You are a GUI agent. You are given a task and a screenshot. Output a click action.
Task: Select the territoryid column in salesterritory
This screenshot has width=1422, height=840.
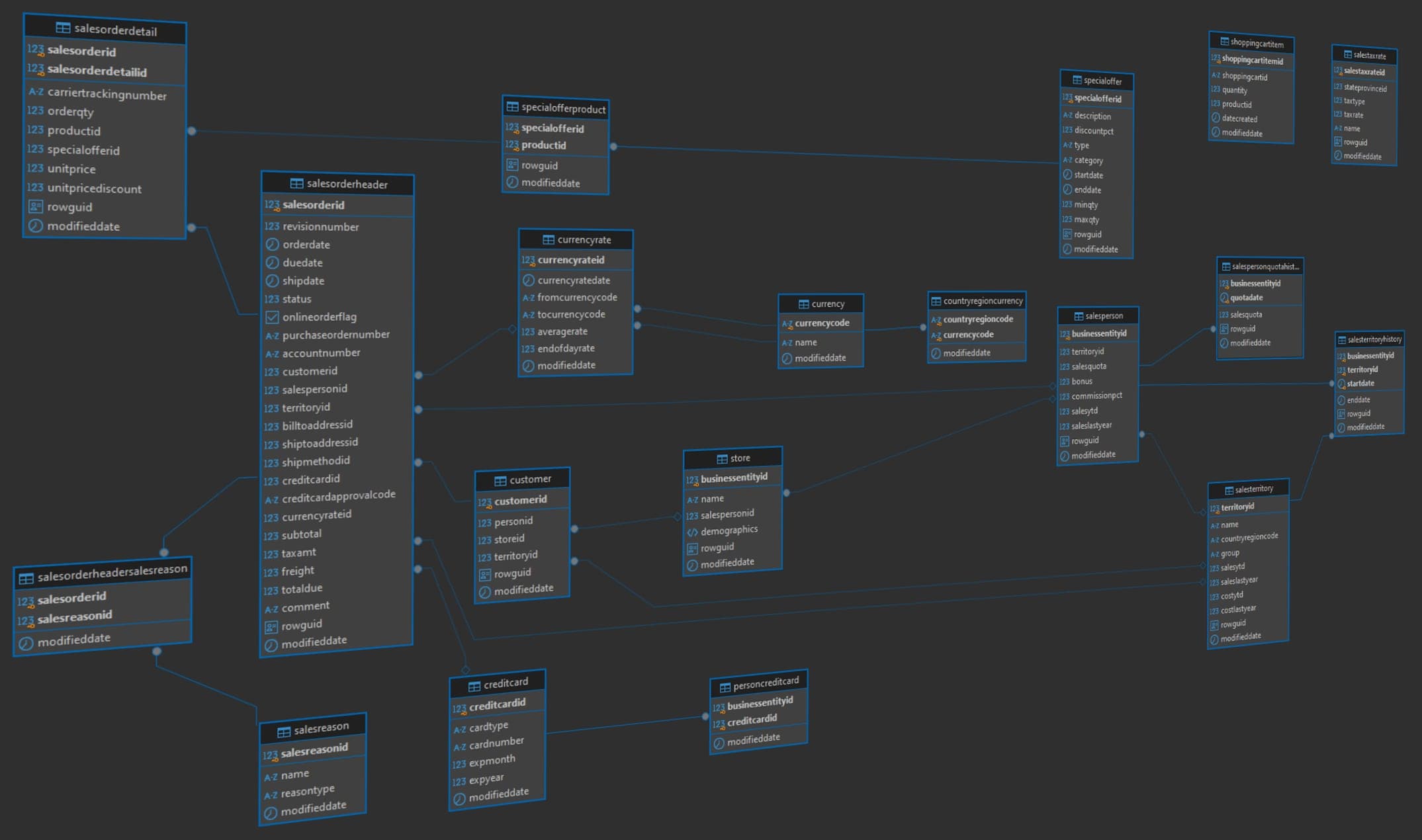coord(1237,507)
